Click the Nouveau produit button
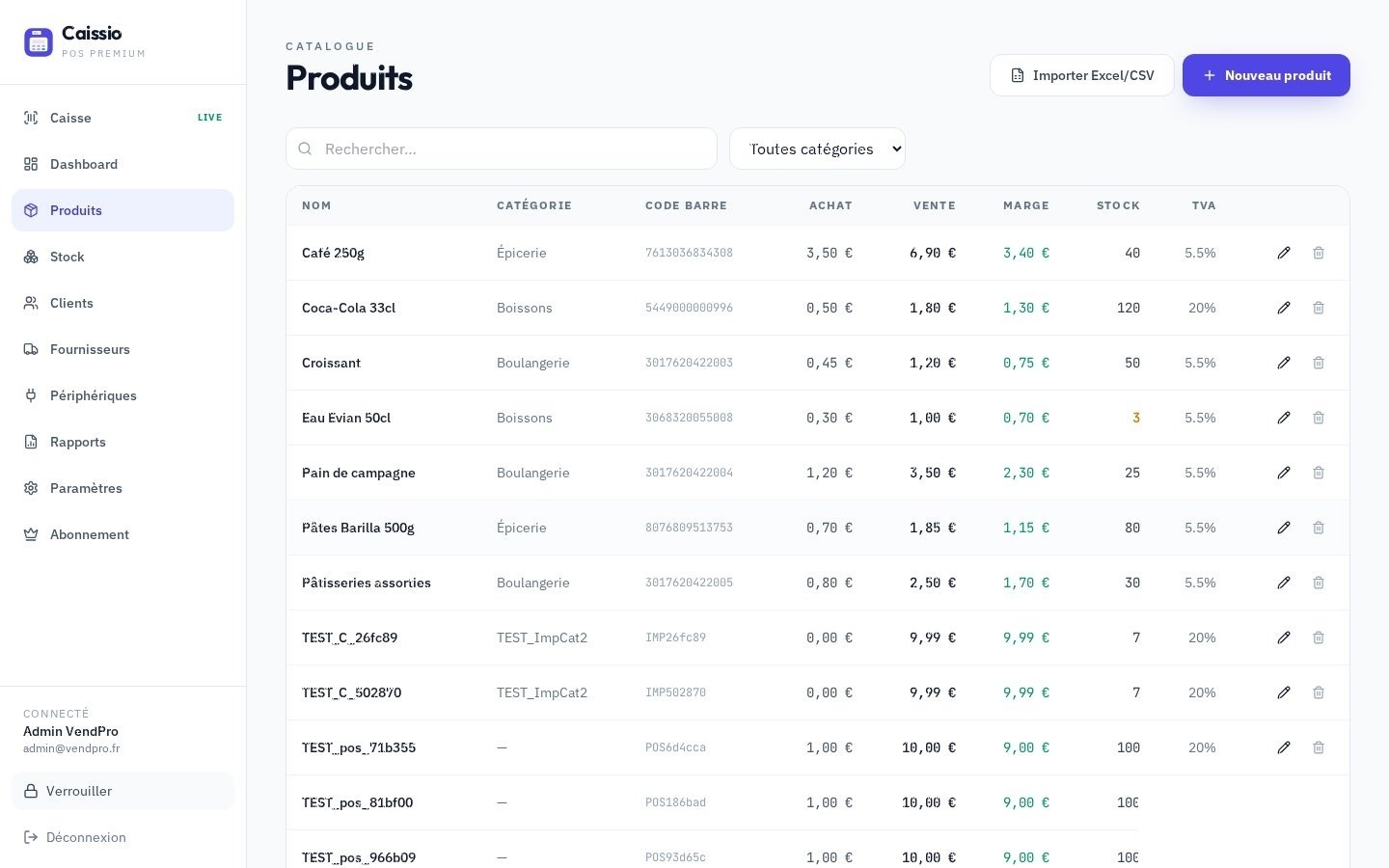This screenshot has width=1389, height=868. 1266,75
